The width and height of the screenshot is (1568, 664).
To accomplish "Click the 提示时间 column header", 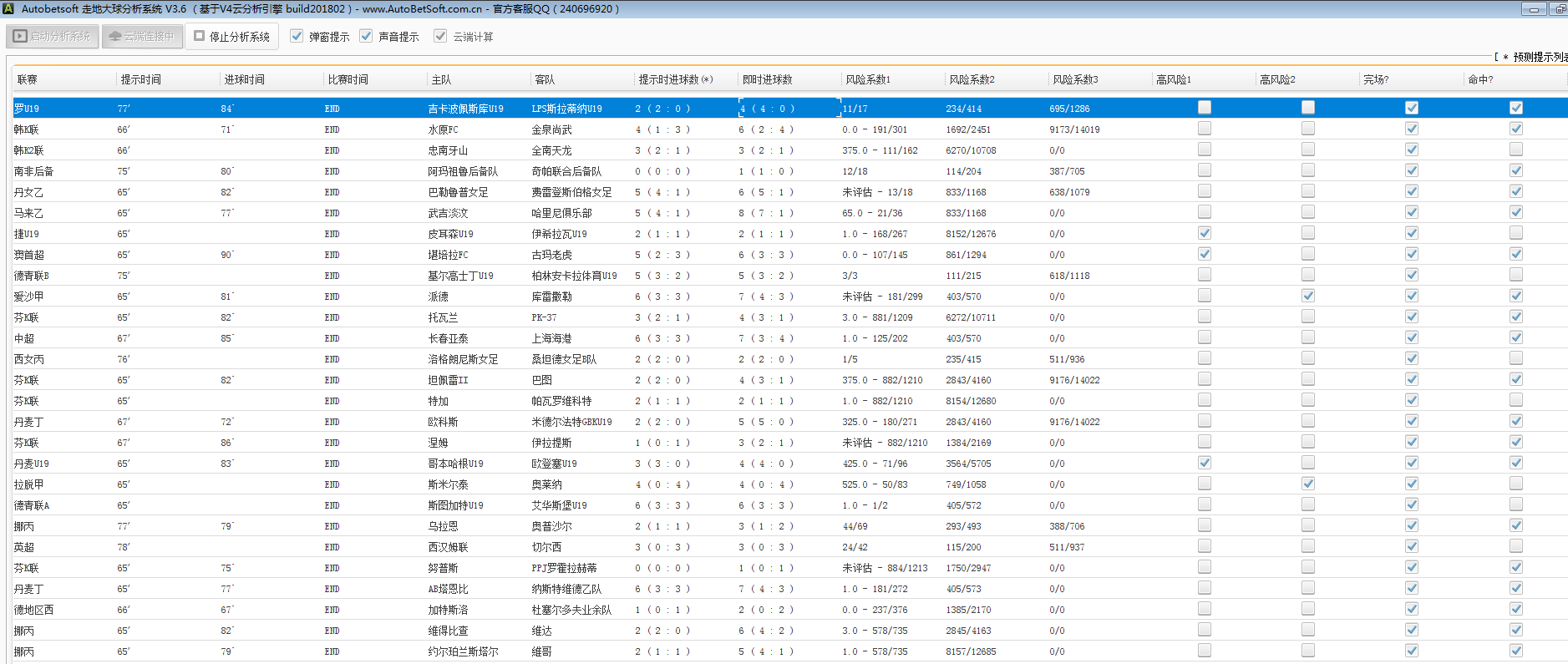I will click(140, 79).
